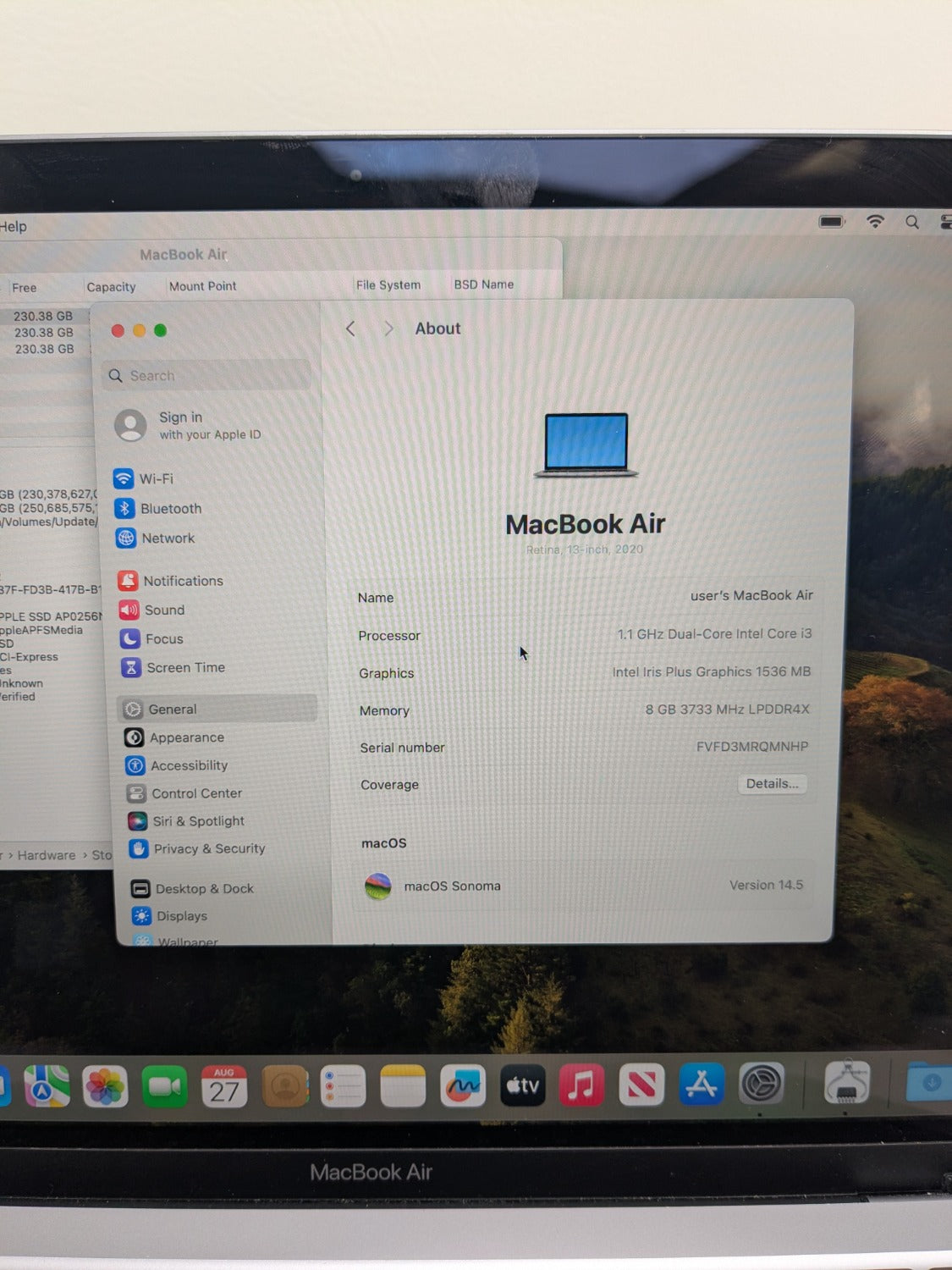952x1270 pixels.
Task: Open Apple TV app in the Dock
Action: pyautogui.click(x=522, y=1085)
